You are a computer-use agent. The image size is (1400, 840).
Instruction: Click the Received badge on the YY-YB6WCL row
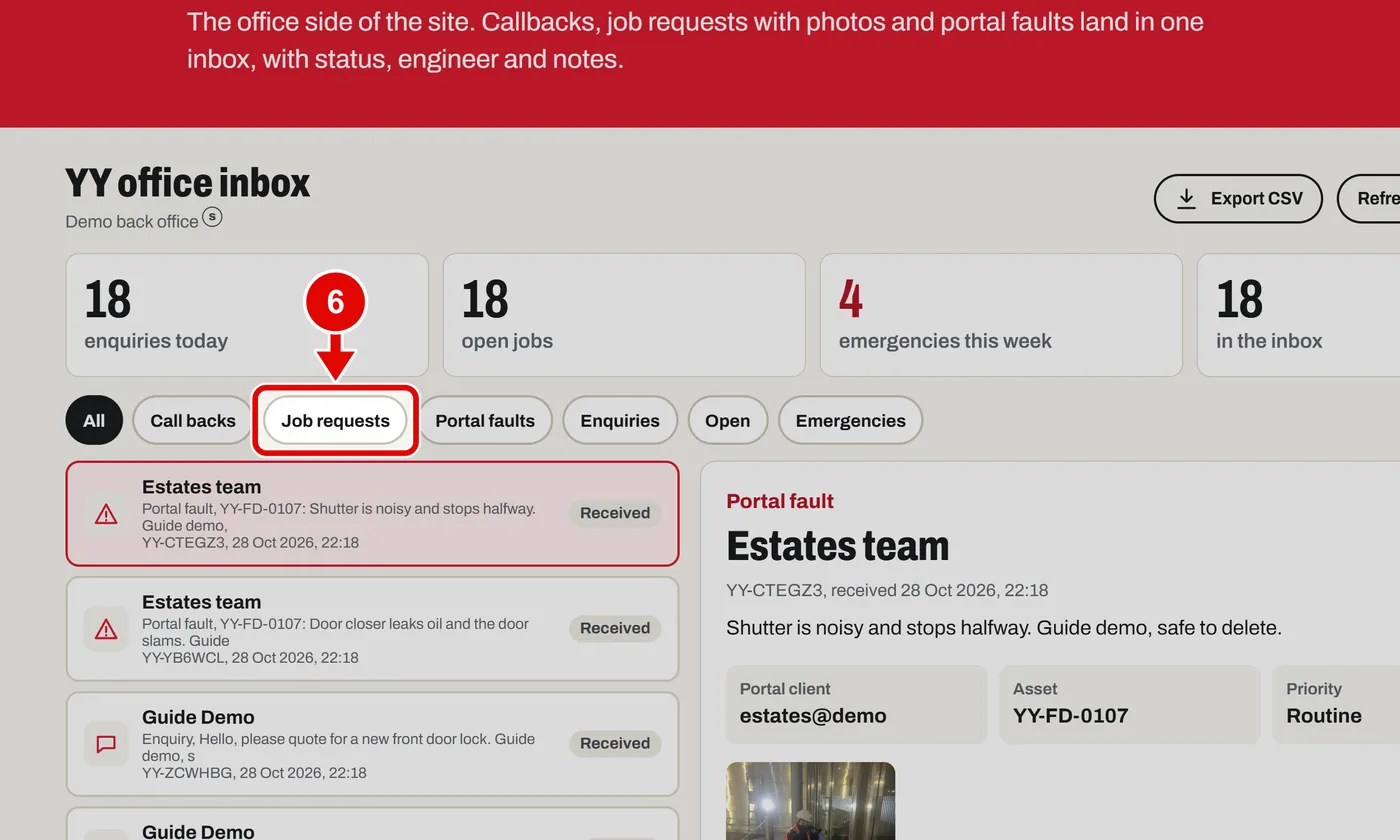click(x=615, y=628)
